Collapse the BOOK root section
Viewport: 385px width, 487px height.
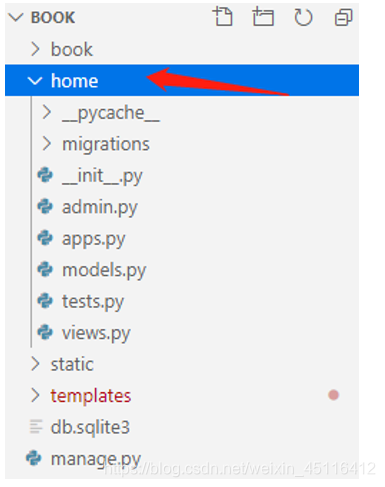point(16,17)
